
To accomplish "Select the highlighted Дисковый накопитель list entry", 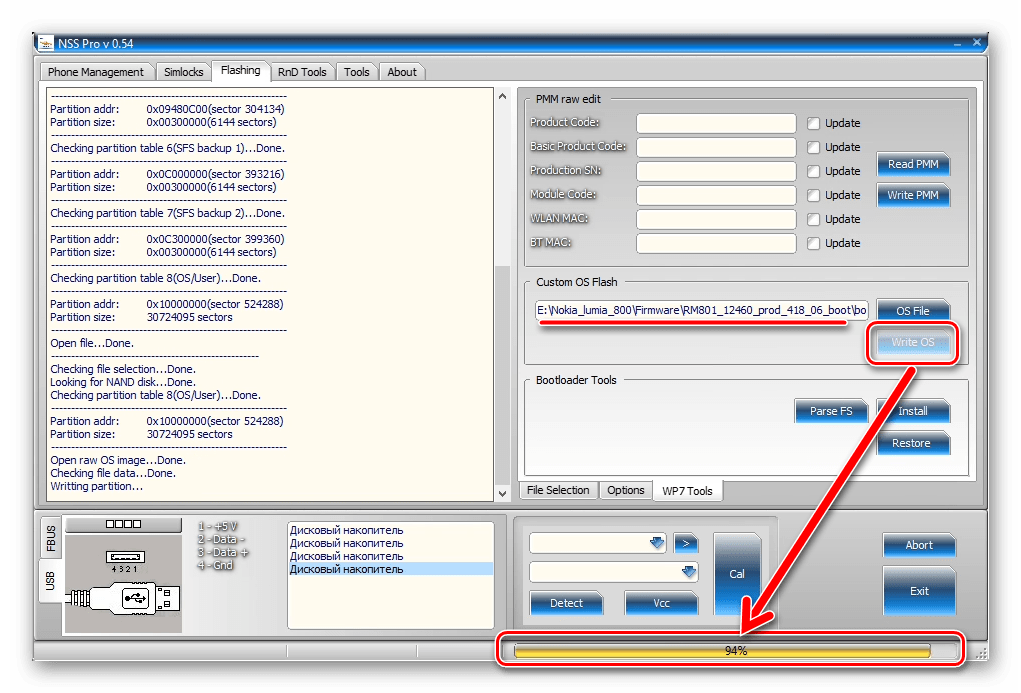I will pos(391,569).
